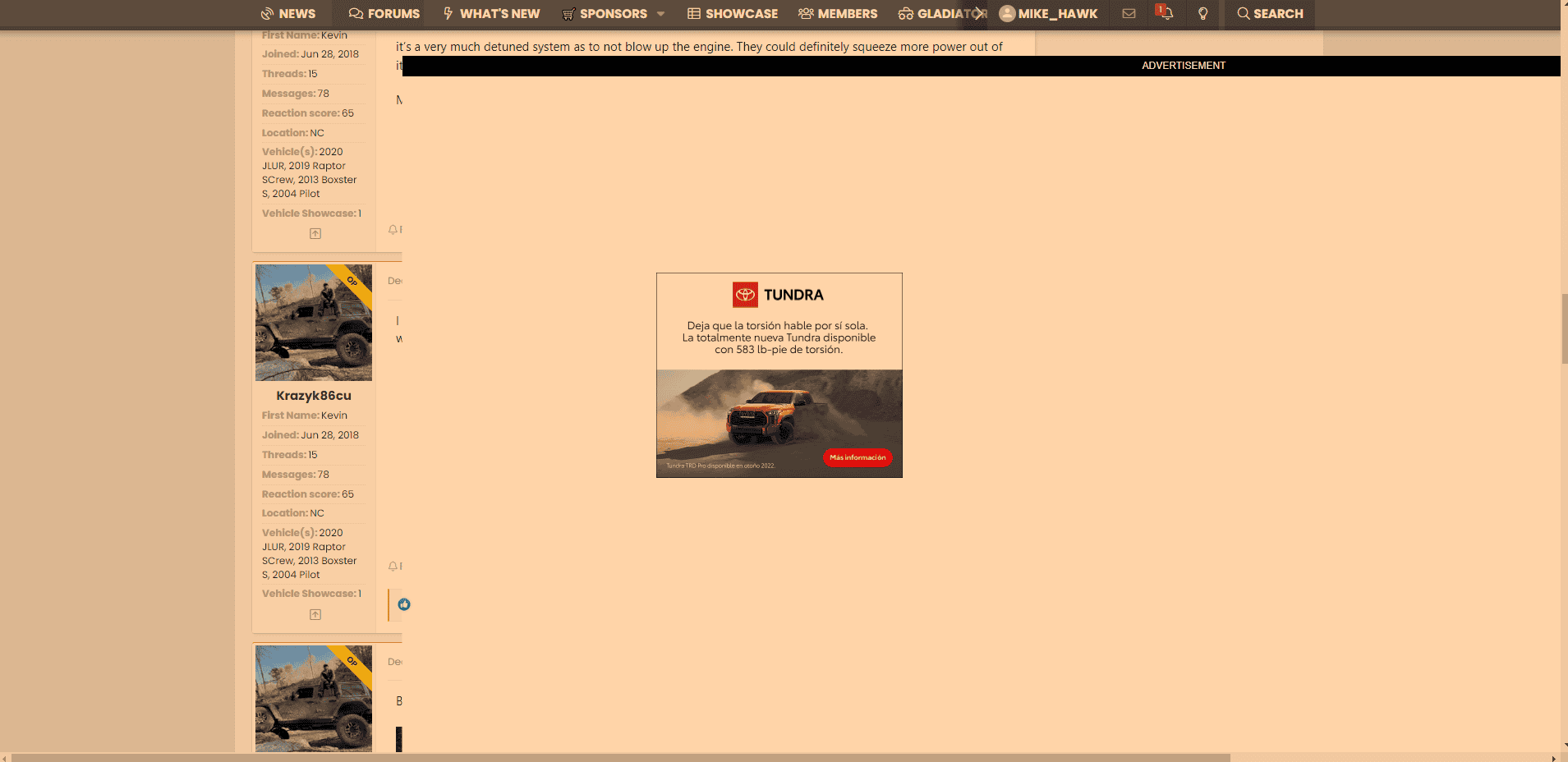1568x762 pixels.
Task: Click the vertical scrollbar thumb
Action: point(1564,328)
